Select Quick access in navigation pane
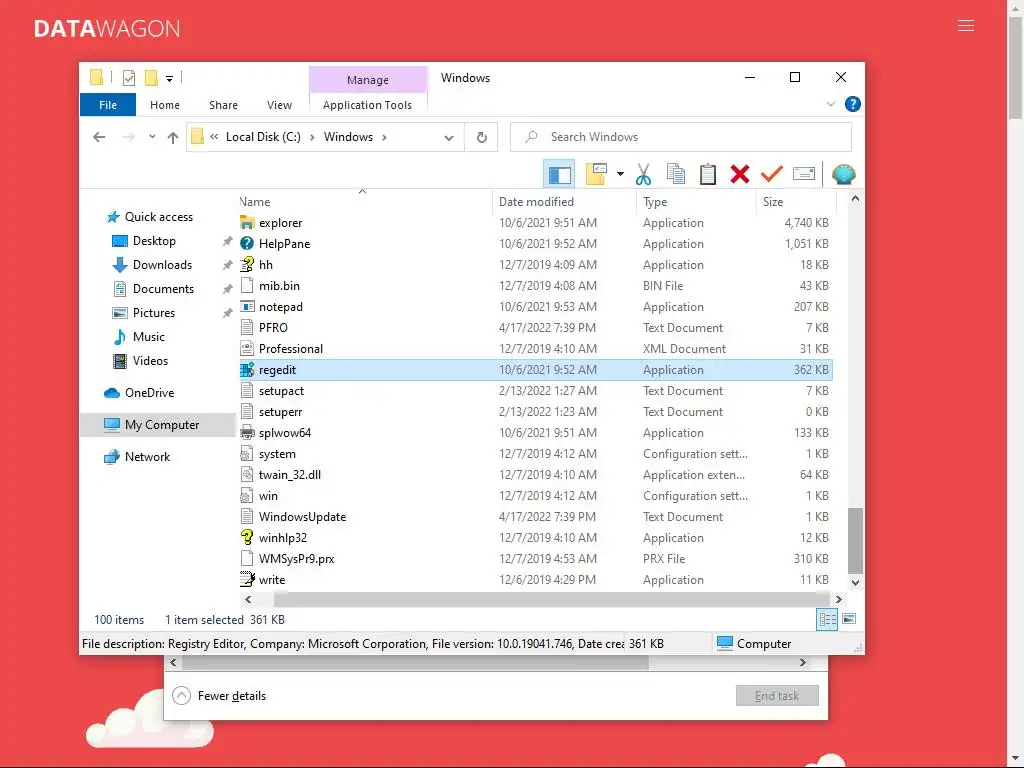1024x768 pixels. 159,217
